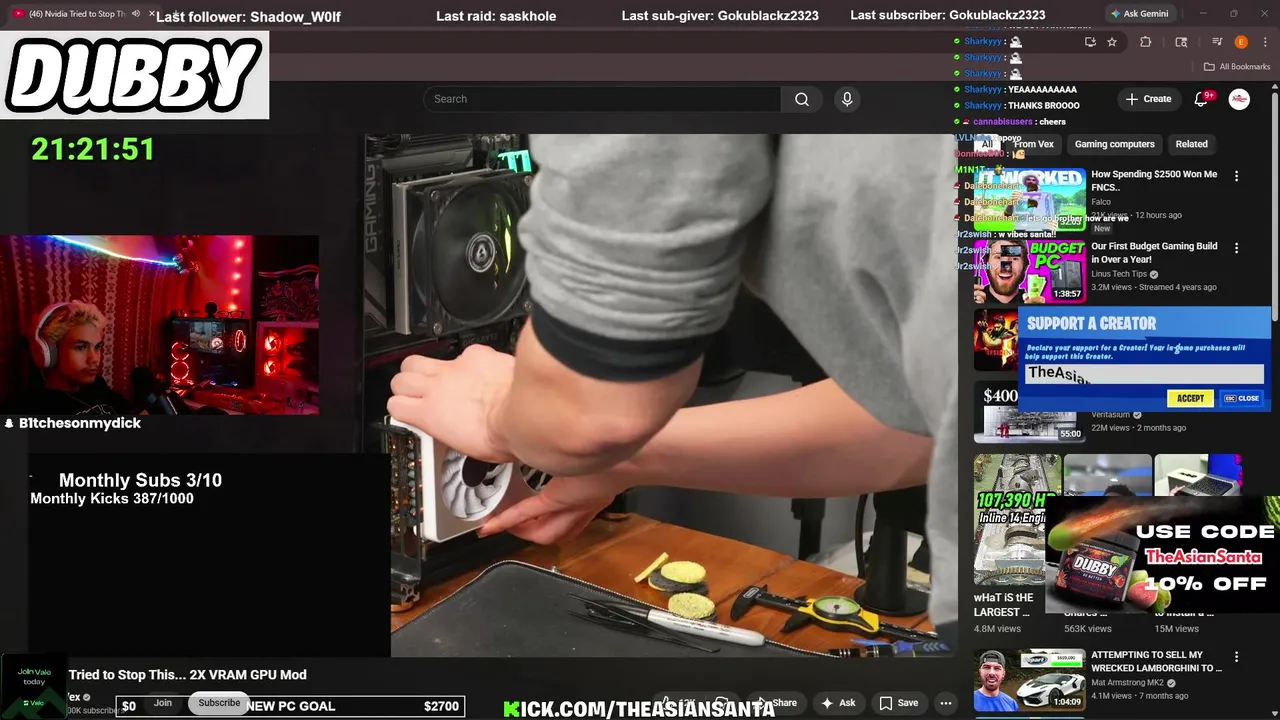
Task: Click the install app icon in address bar
Action: coord(1090,42)
